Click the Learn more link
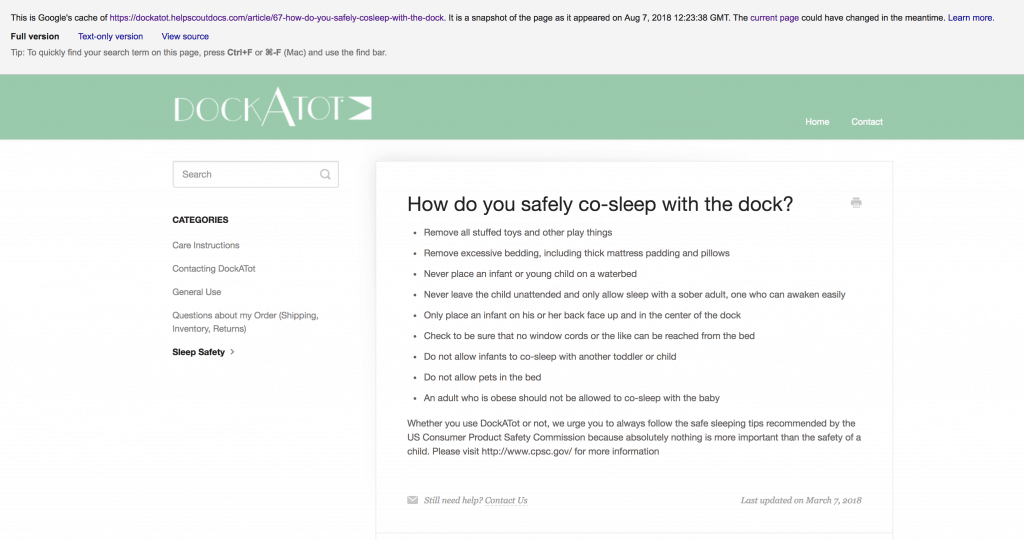1024x540 pixels. pos(970,18)
